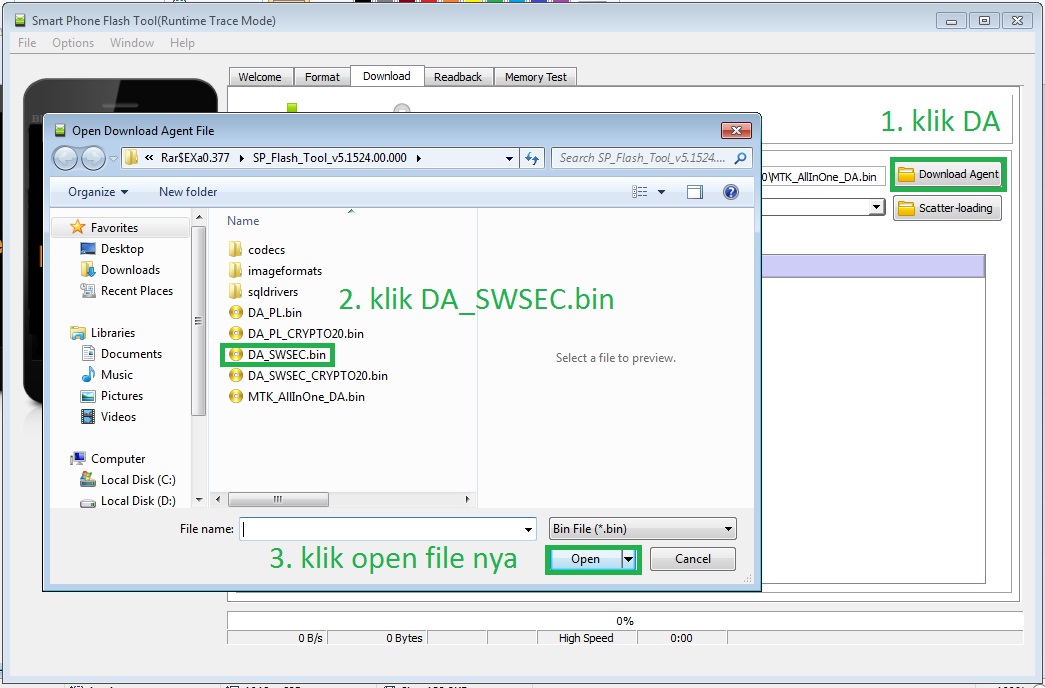
Task: Switch to the Memory Test tab
Action: pos(535,77)
